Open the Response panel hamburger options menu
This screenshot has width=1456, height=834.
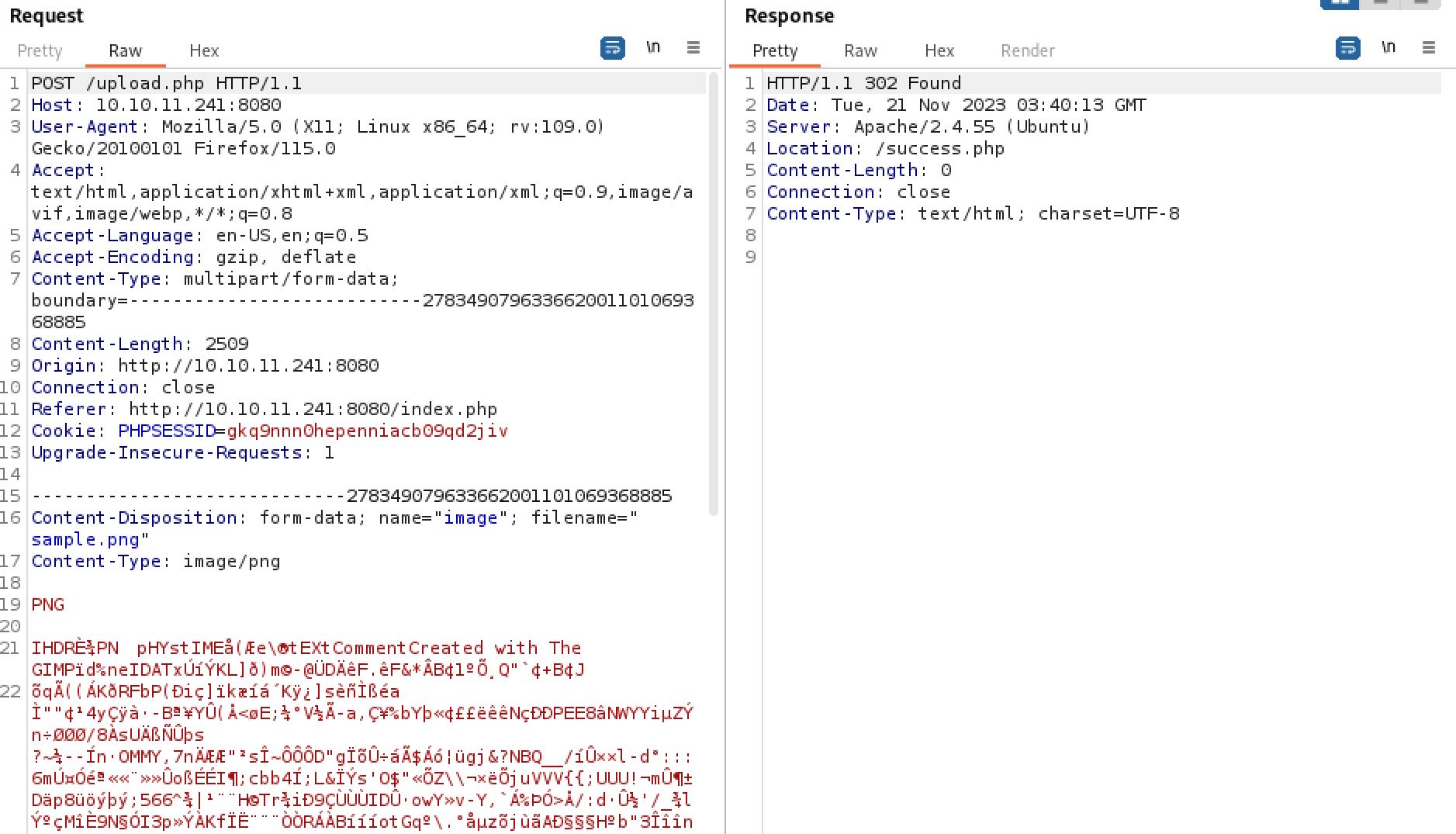pos(1429,48)
